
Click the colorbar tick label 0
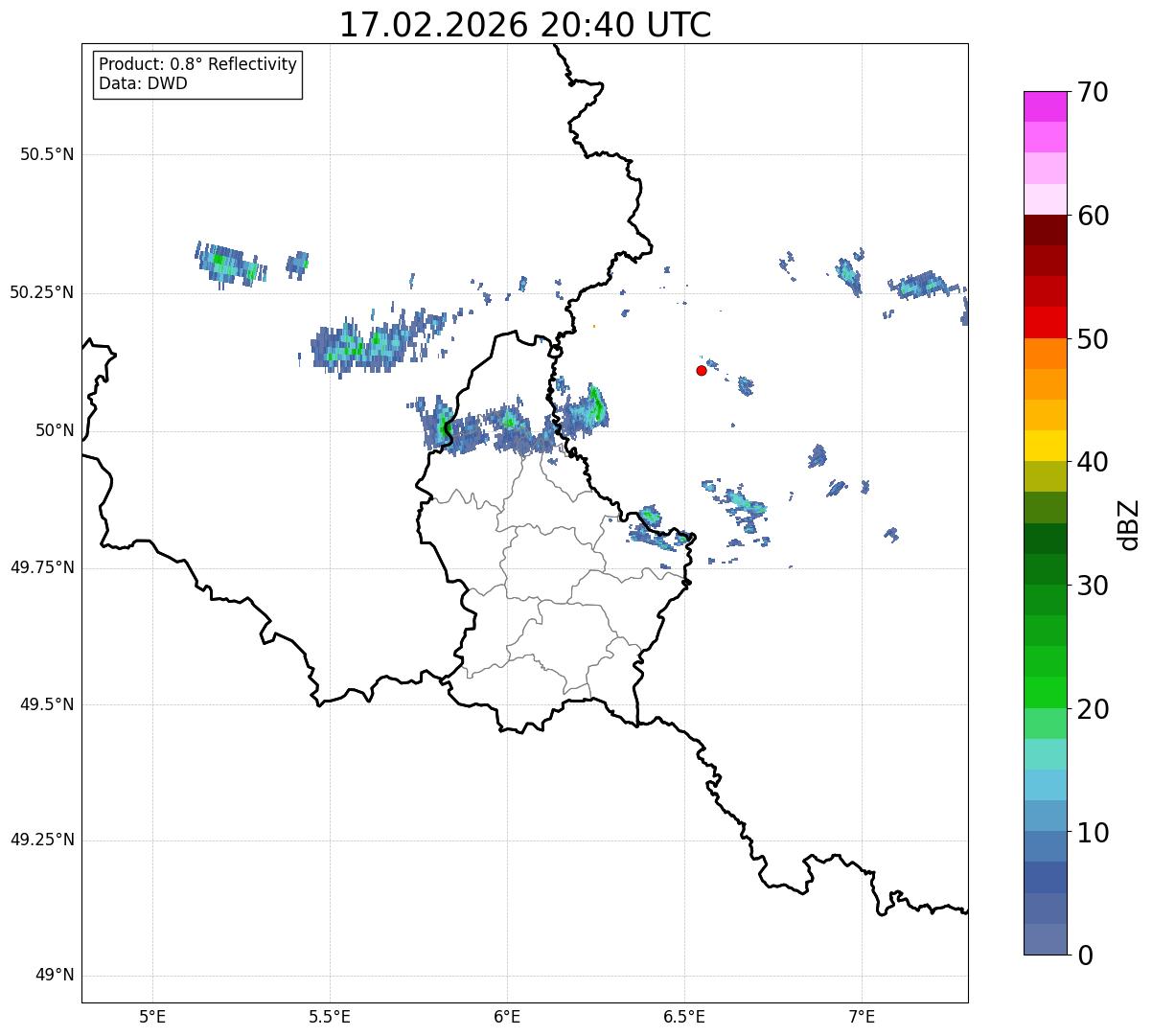(x=1085, y=955)
